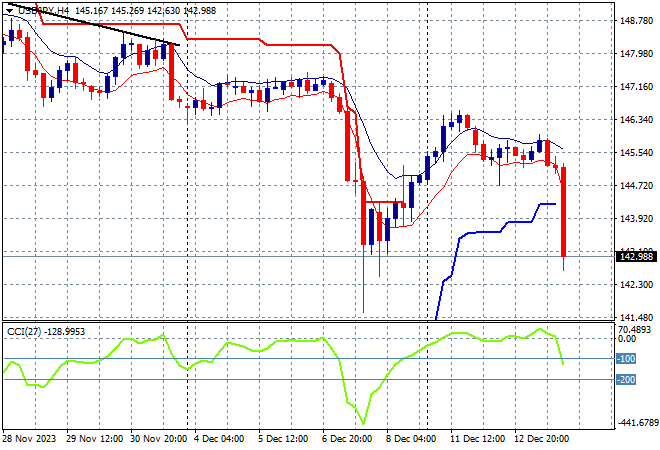Select the thick blue rising support line
This screenshot has height=450, width=660.
(484, 232)
